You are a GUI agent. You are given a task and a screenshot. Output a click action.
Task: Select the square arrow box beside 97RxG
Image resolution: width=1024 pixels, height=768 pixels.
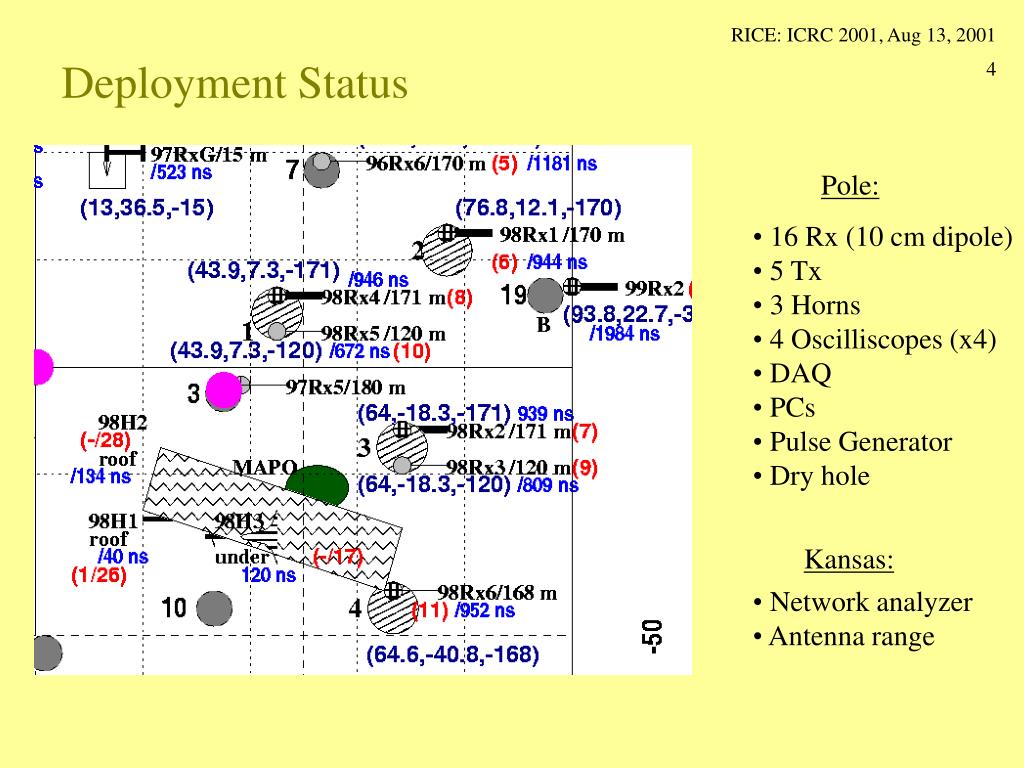107,170
